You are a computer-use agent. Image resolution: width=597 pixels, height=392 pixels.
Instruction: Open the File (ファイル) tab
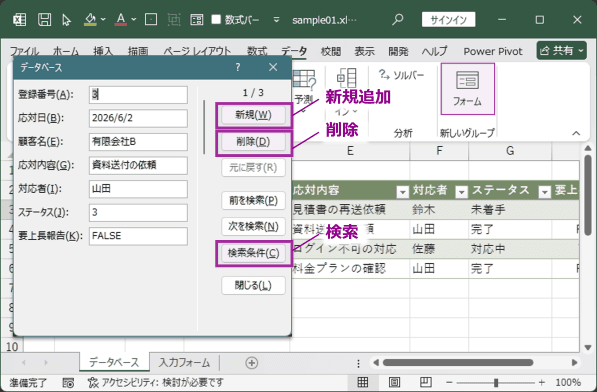pos(24,51)
